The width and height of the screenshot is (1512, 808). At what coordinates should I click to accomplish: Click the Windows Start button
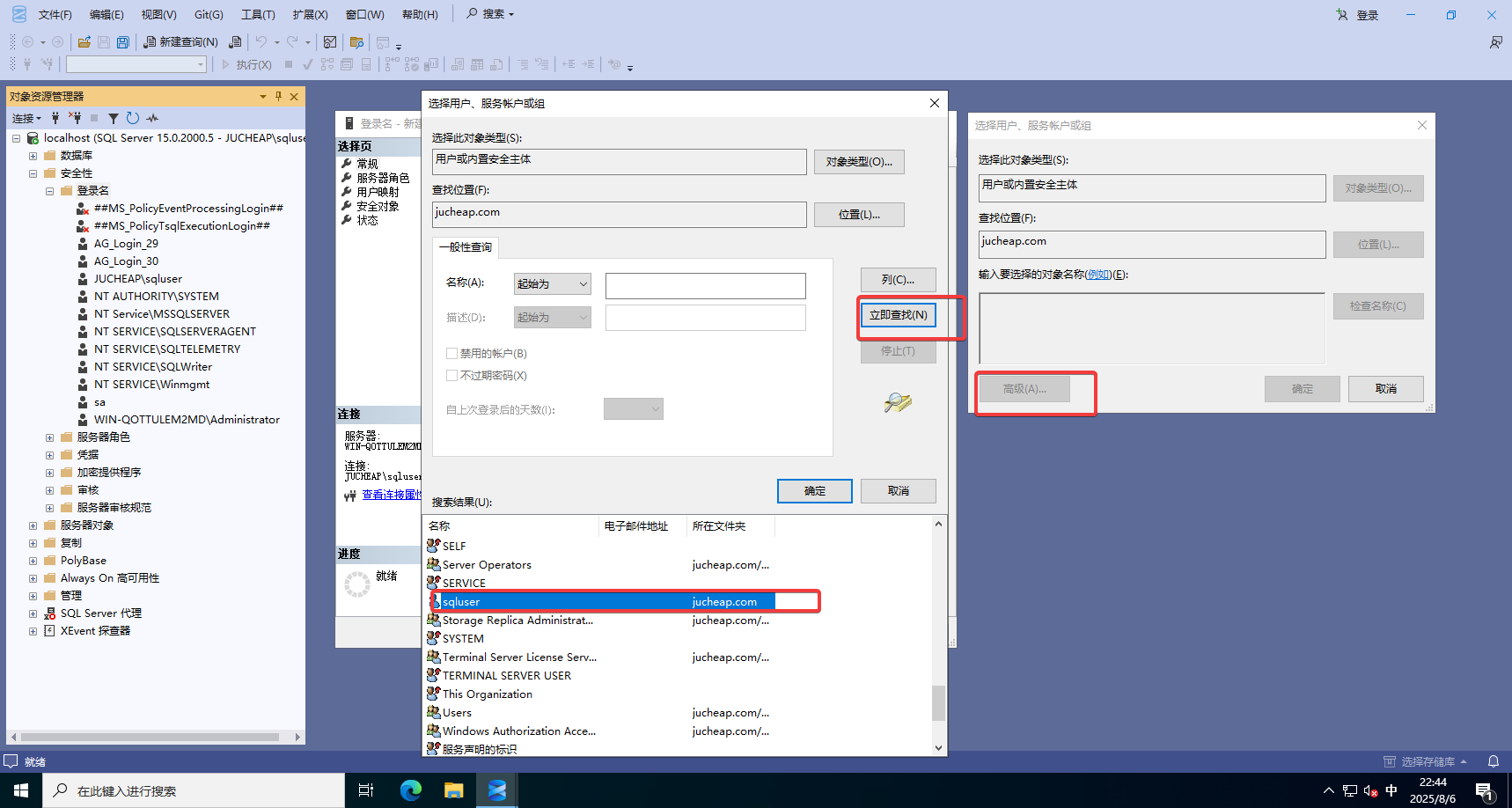coord(21,790)
